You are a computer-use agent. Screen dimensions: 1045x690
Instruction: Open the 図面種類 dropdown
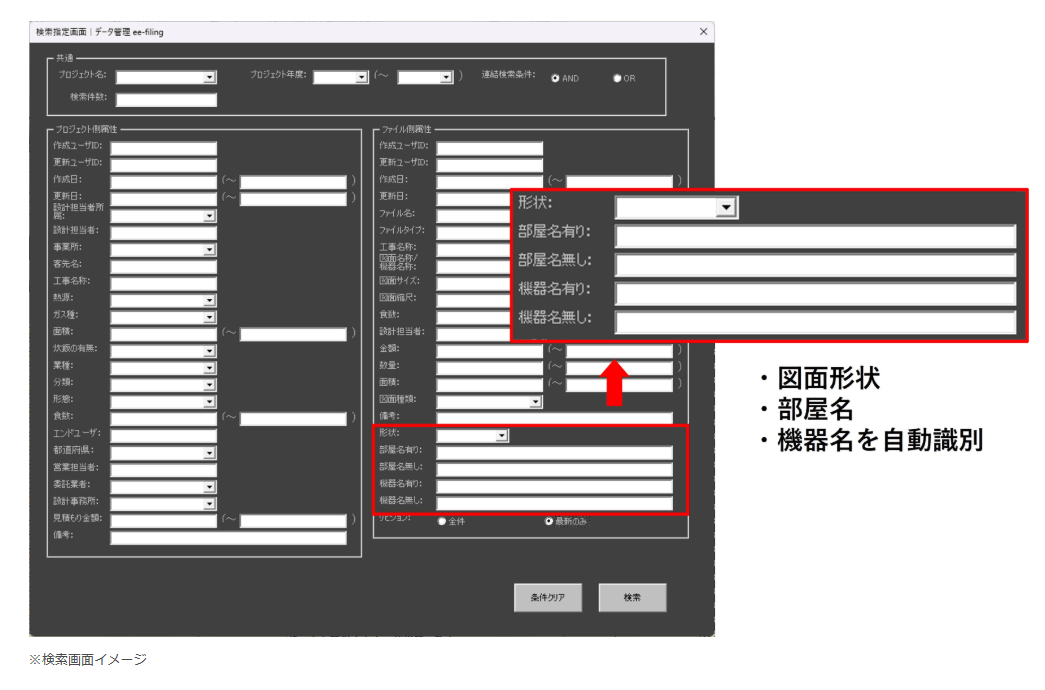535,401
